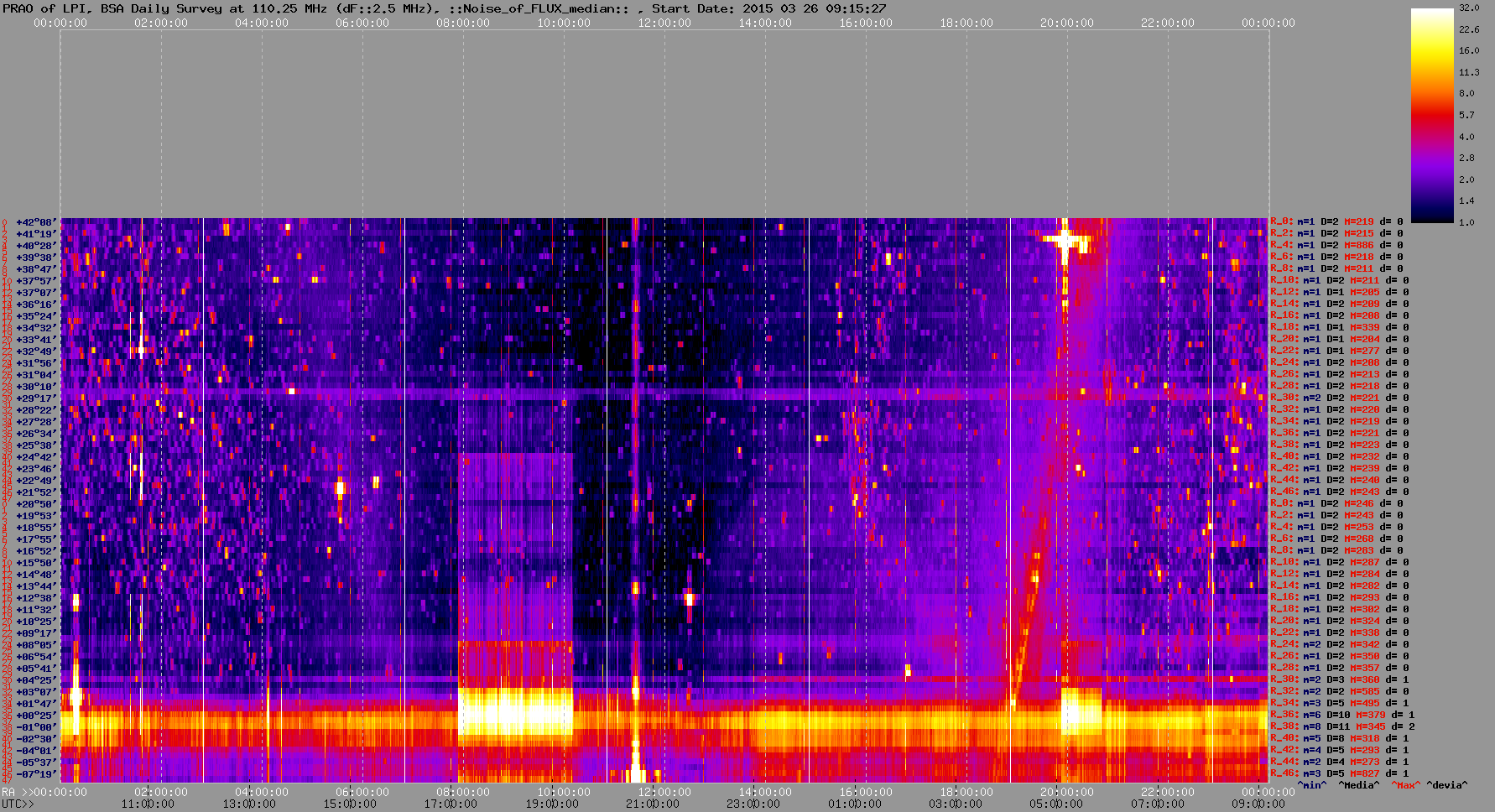
Task: Click the +08°05' declination label
Action: pos(36,645)
